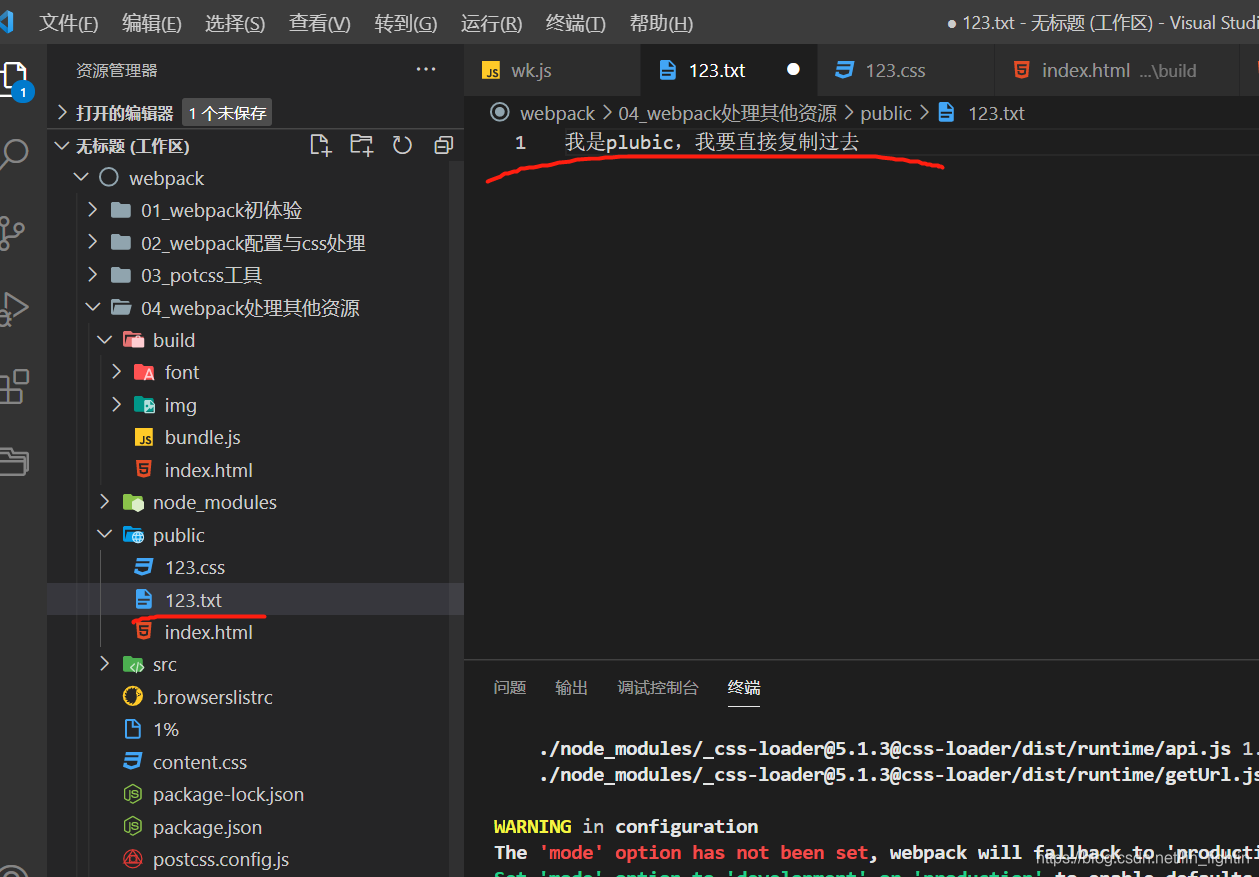Open the Search activity bar icon
Viewport: 1259px width, 877px height.
point(14,155)
